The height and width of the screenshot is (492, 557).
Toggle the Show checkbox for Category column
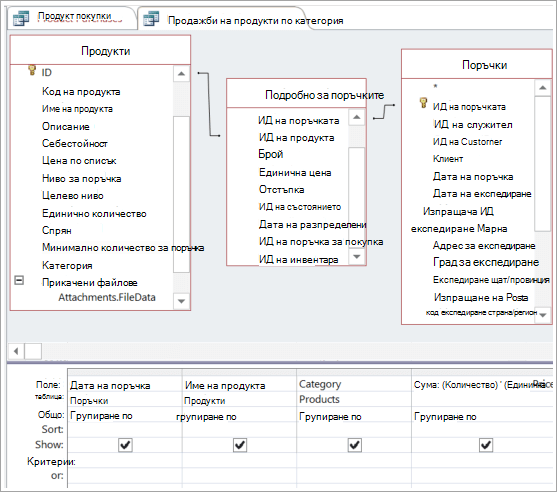point(355,445)
